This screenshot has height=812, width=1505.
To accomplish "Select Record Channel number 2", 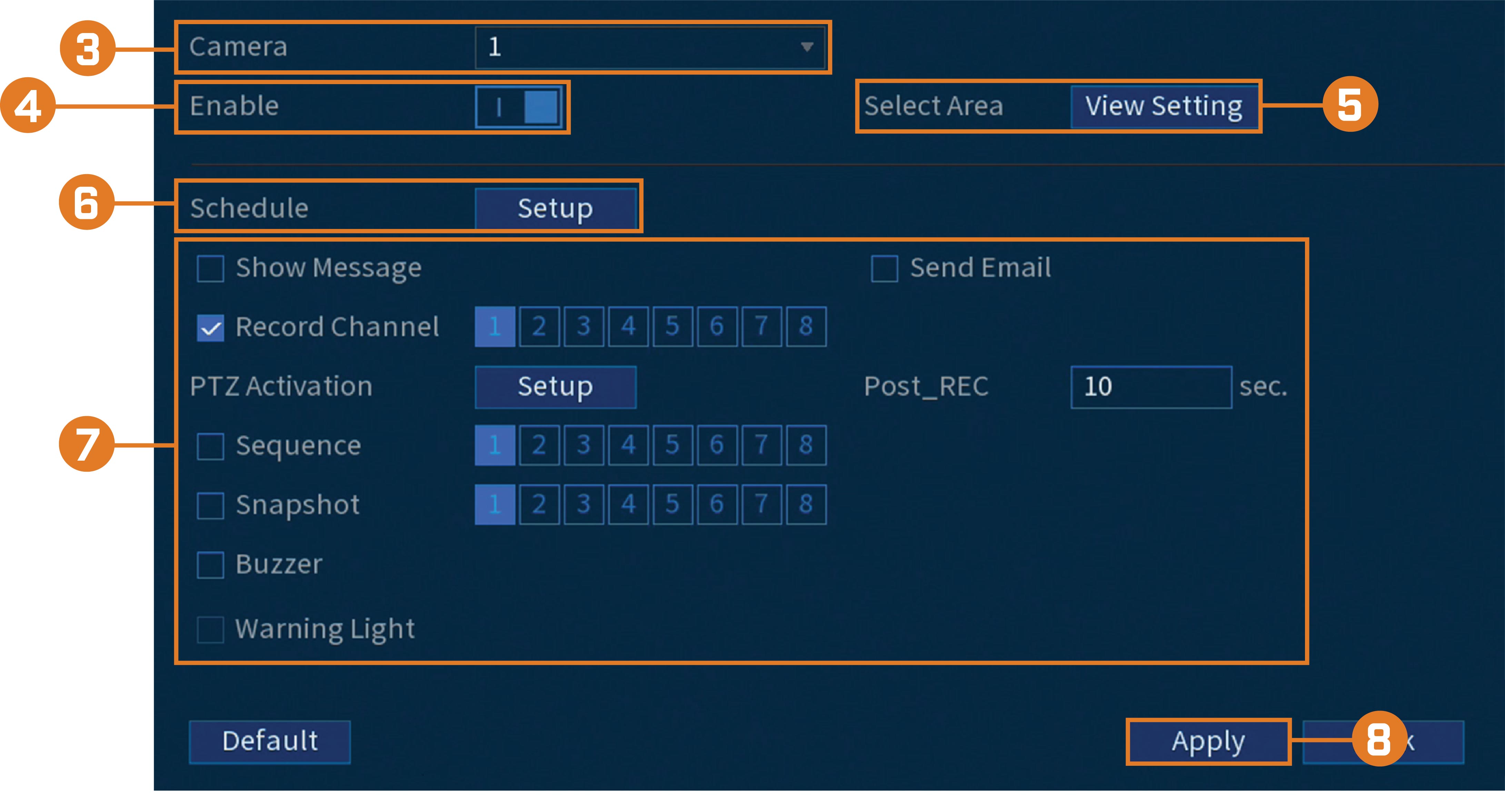I will [x=539, y=327].
